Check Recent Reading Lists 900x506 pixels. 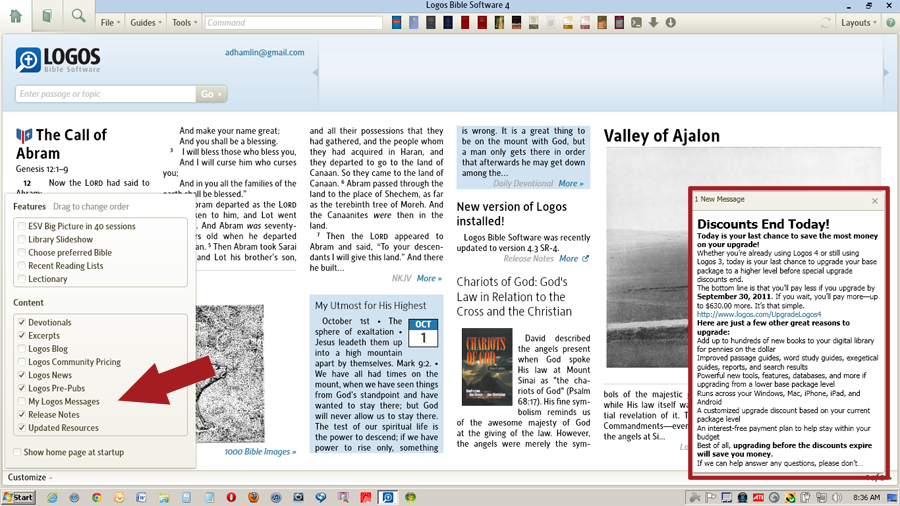click(x=22, y=266)
